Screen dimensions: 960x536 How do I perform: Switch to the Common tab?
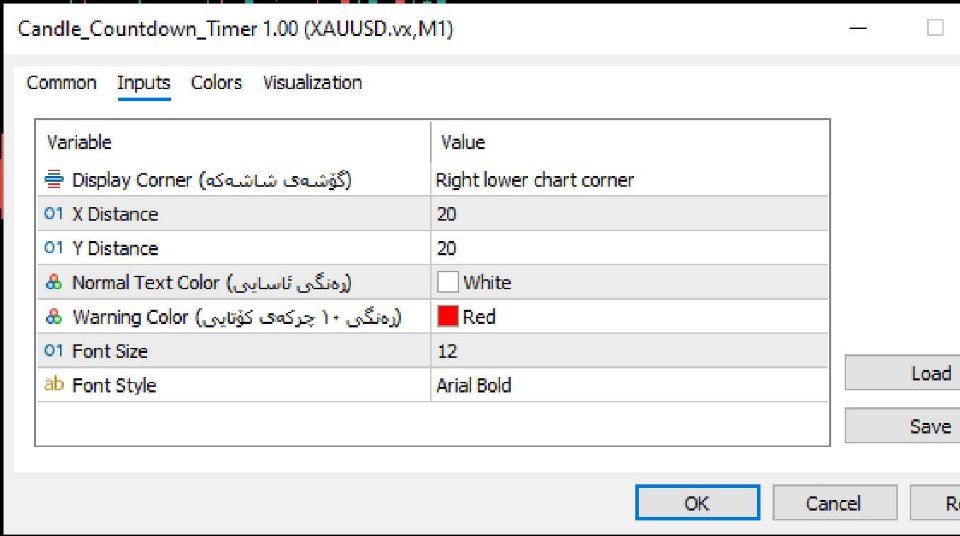click(x=61, y=83)
